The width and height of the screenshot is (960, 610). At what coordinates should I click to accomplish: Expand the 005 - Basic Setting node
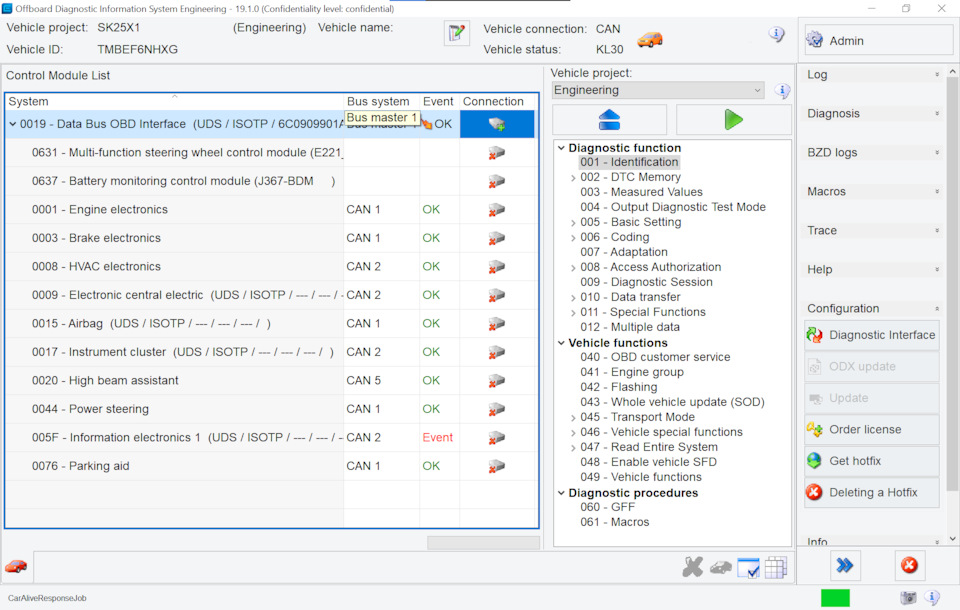pyautogui.click(x=573, y=222)
